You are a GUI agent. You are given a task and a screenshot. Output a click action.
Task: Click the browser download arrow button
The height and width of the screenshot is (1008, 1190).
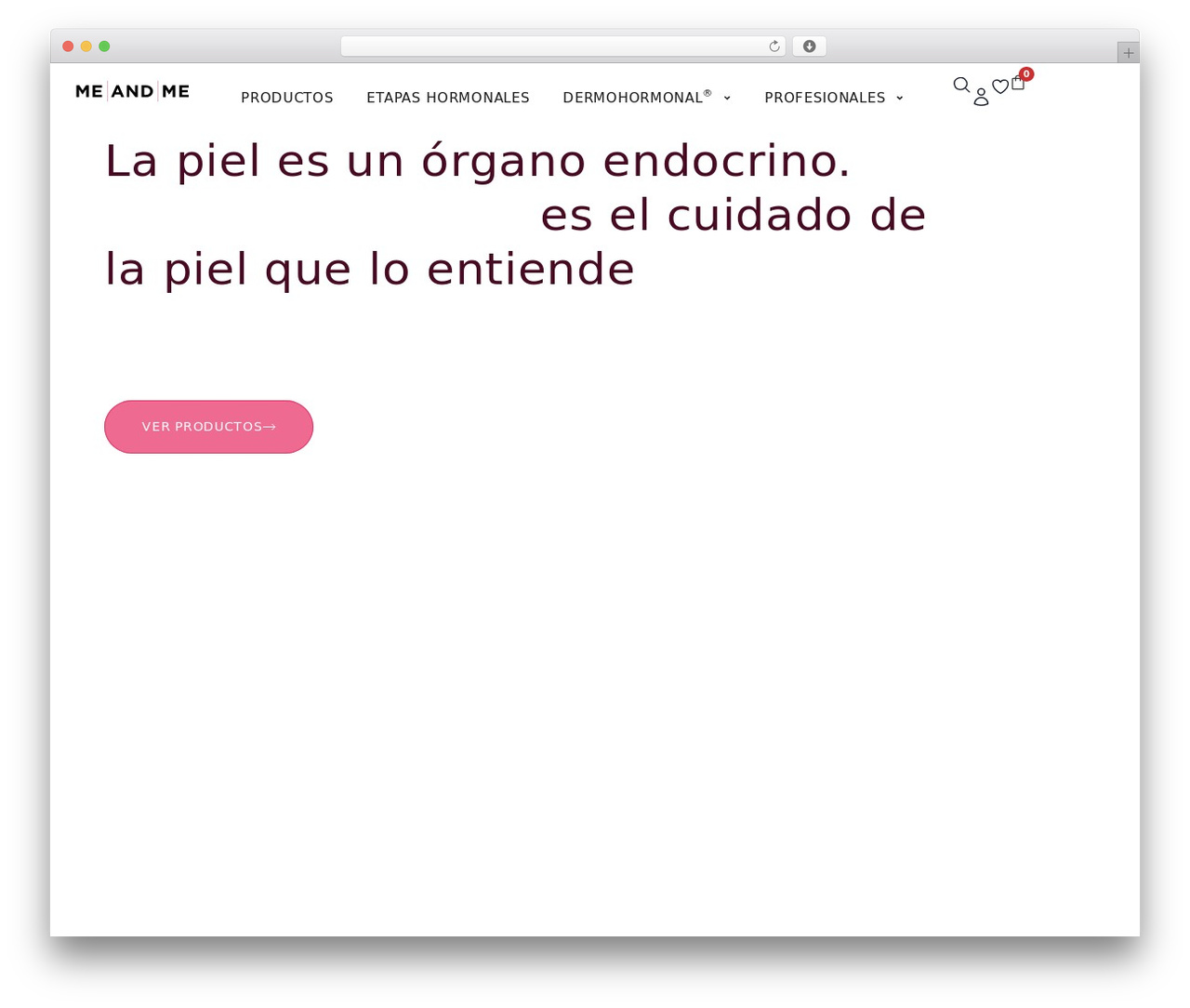(x=809, y=46)
